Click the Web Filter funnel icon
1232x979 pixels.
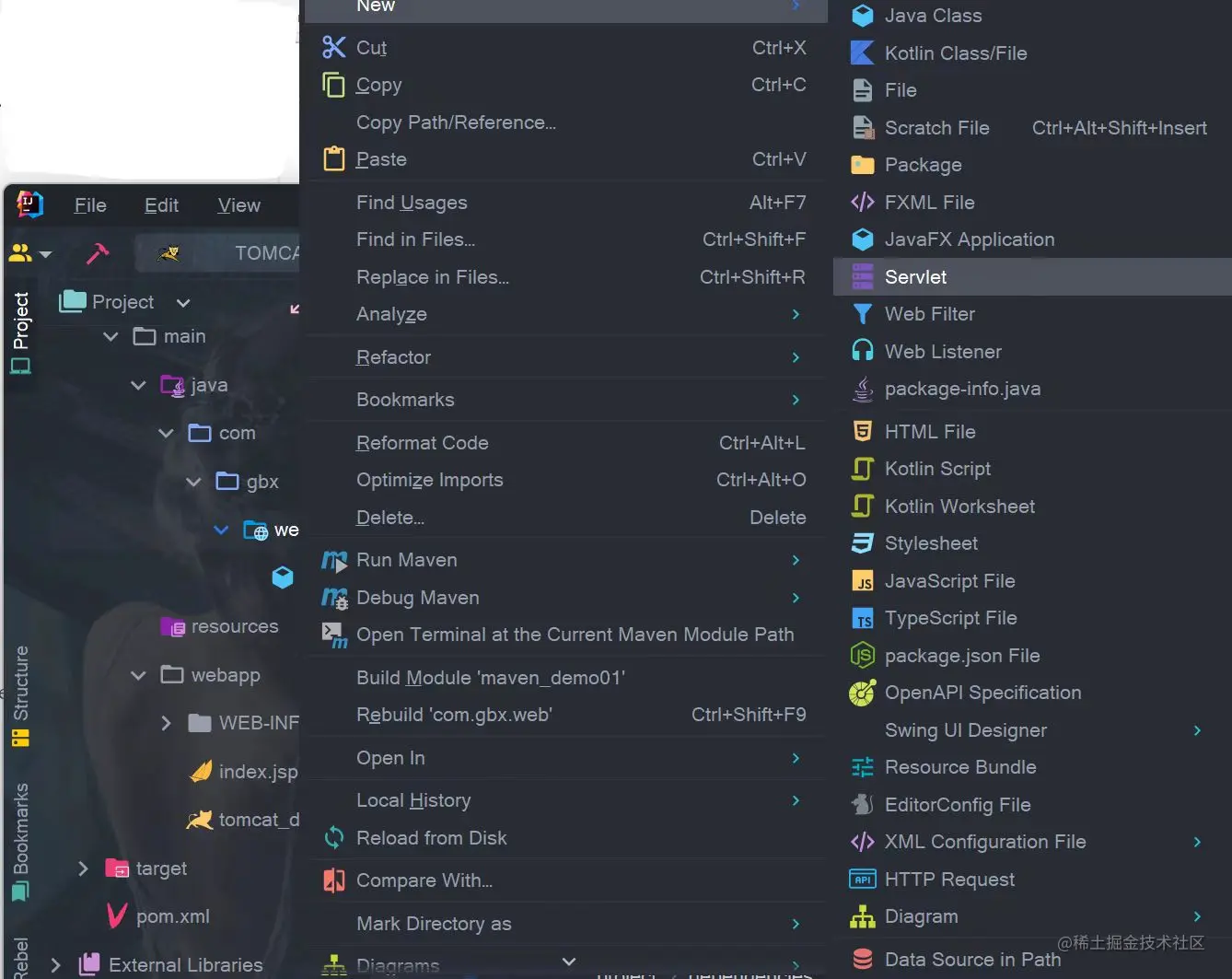point(862,314)
